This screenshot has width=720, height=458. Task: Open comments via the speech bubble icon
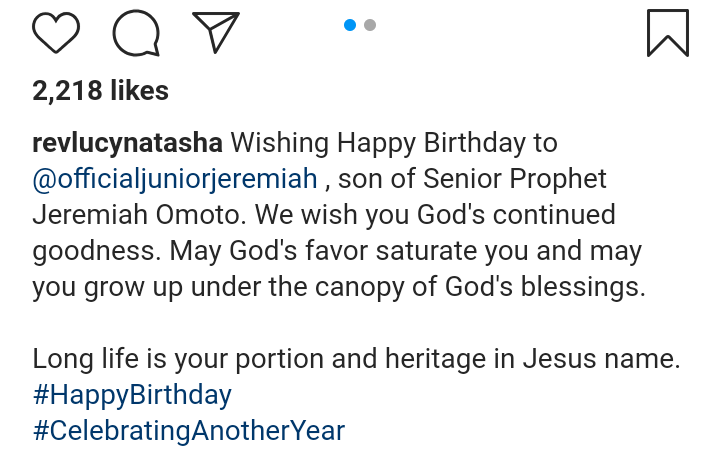pos(136,33)
